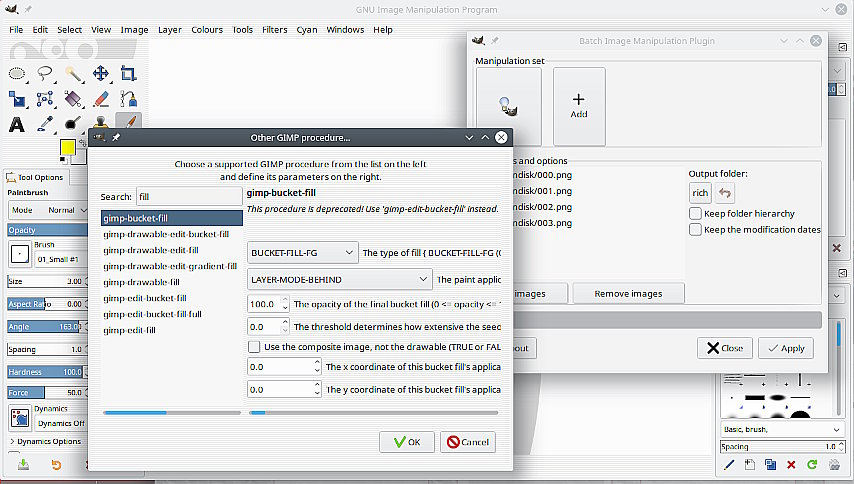The height and width of the screenshot is (484, 854).
Task: Select the Colour Picker eyedropper tool
Action: [45, 125]
